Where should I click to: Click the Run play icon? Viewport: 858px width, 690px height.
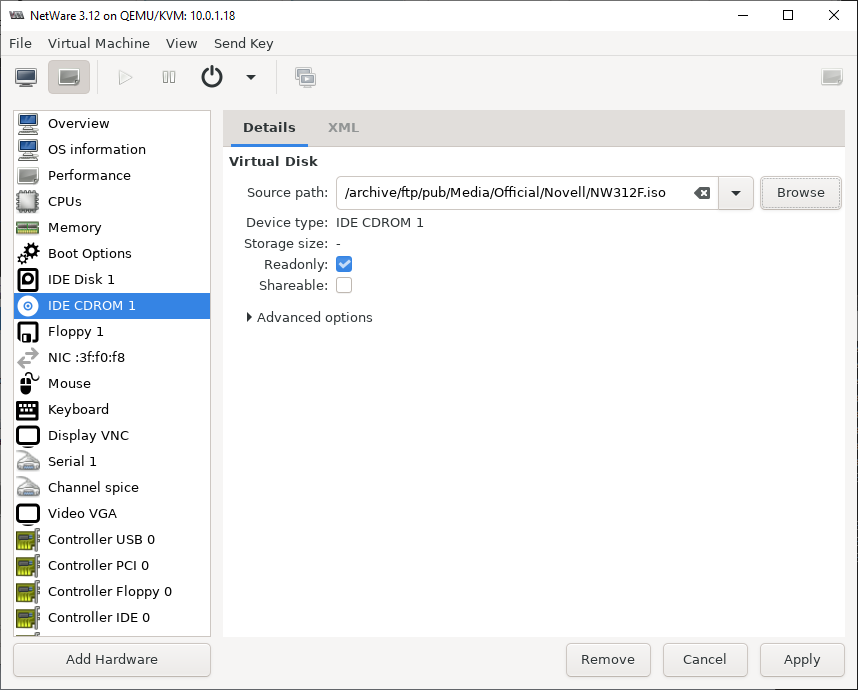coord(125,77)
